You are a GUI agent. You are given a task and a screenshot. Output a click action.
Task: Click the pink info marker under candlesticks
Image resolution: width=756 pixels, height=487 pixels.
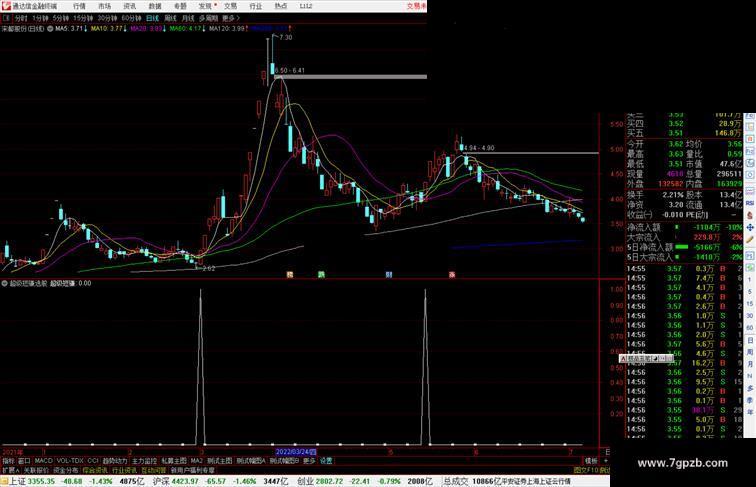pos(452,274)
